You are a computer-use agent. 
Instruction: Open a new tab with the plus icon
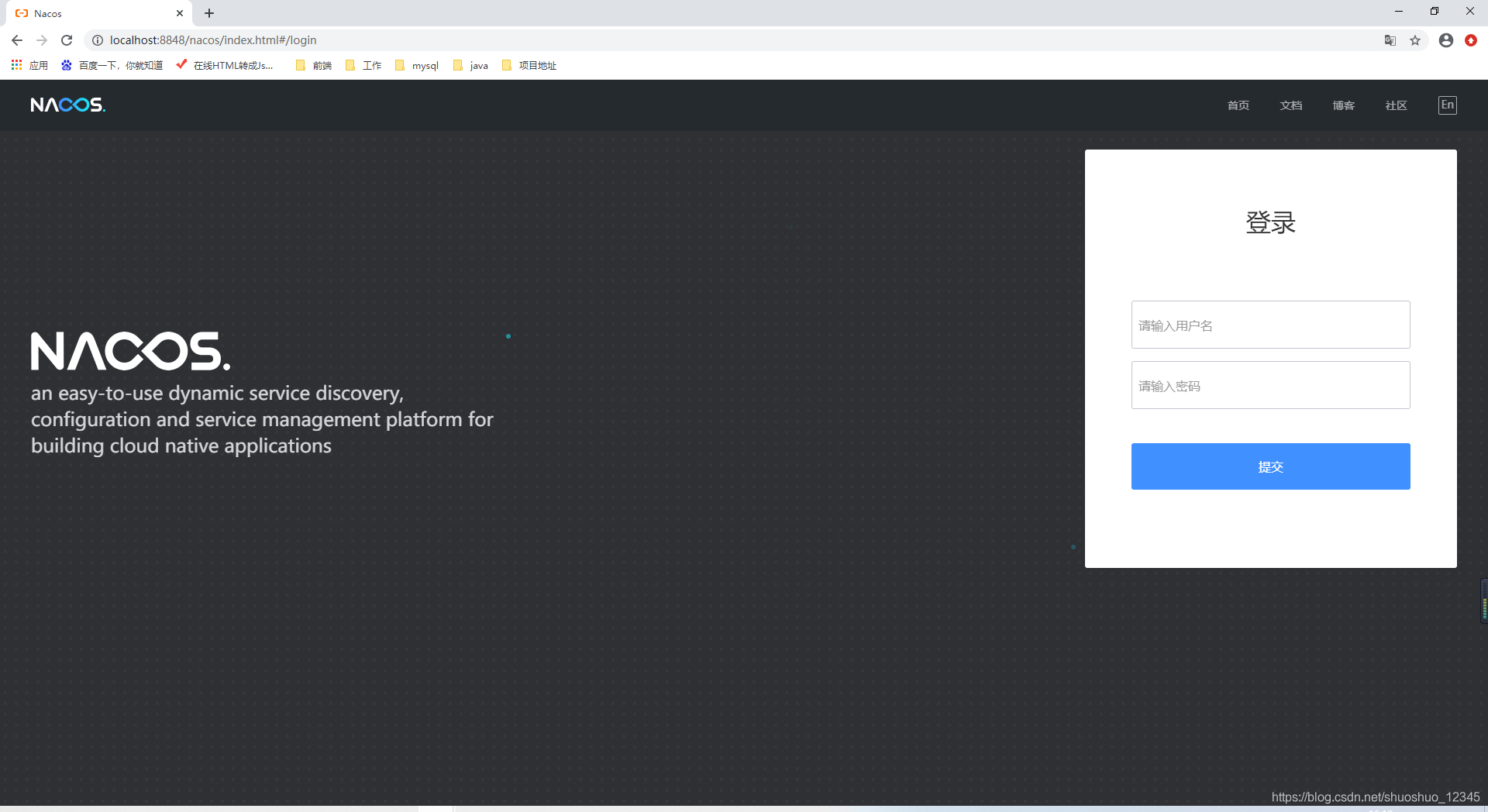tap(209, 13)
